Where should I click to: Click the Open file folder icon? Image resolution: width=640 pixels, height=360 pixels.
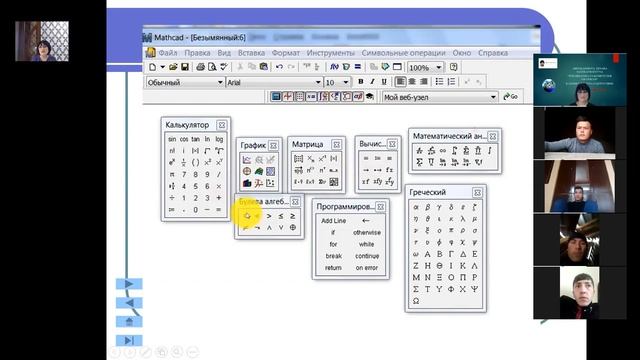pos(173,67)
